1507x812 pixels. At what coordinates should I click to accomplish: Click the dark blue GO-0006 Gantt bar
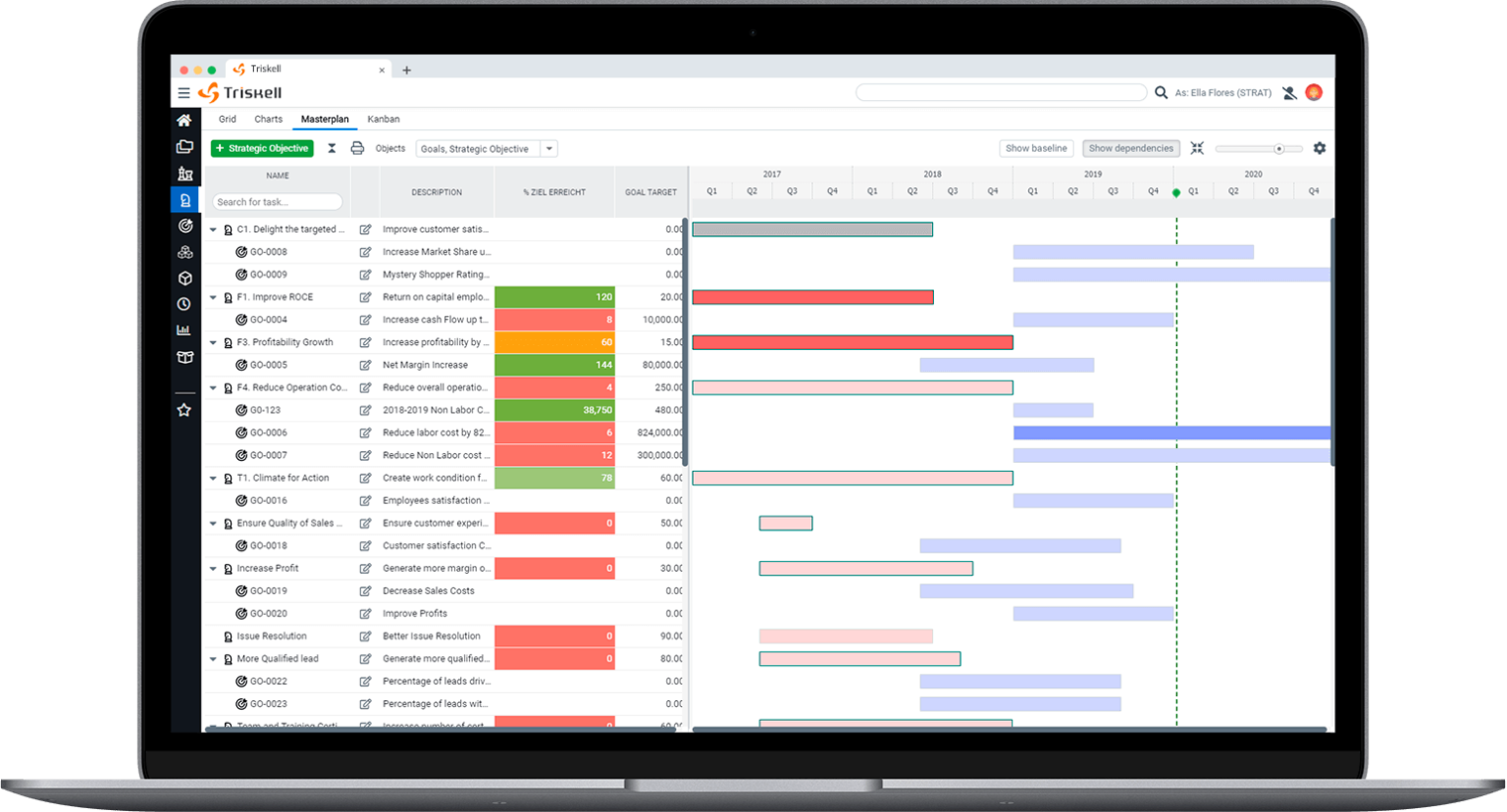pos(1171,432)
